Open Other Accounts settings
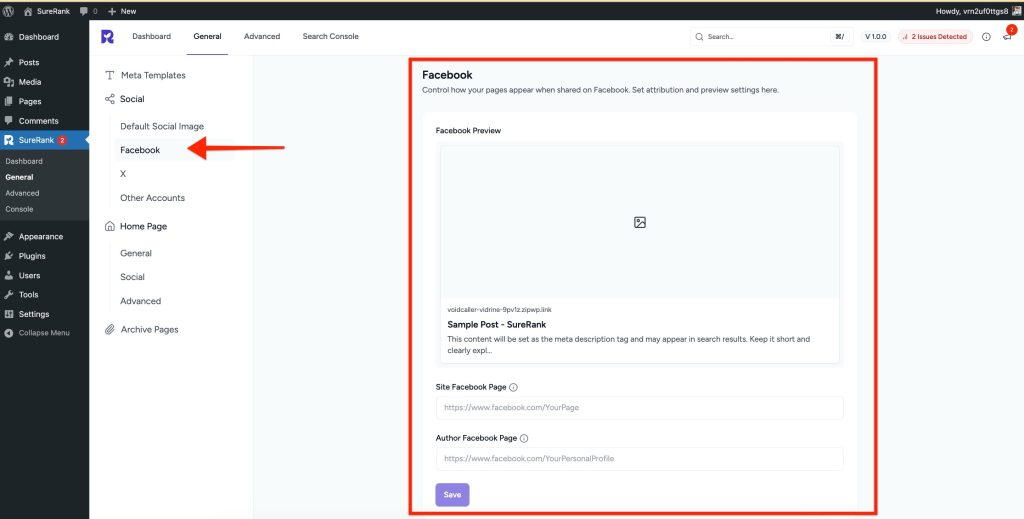Viewport: 1024px width, 519px height. [x=152, y=198]
